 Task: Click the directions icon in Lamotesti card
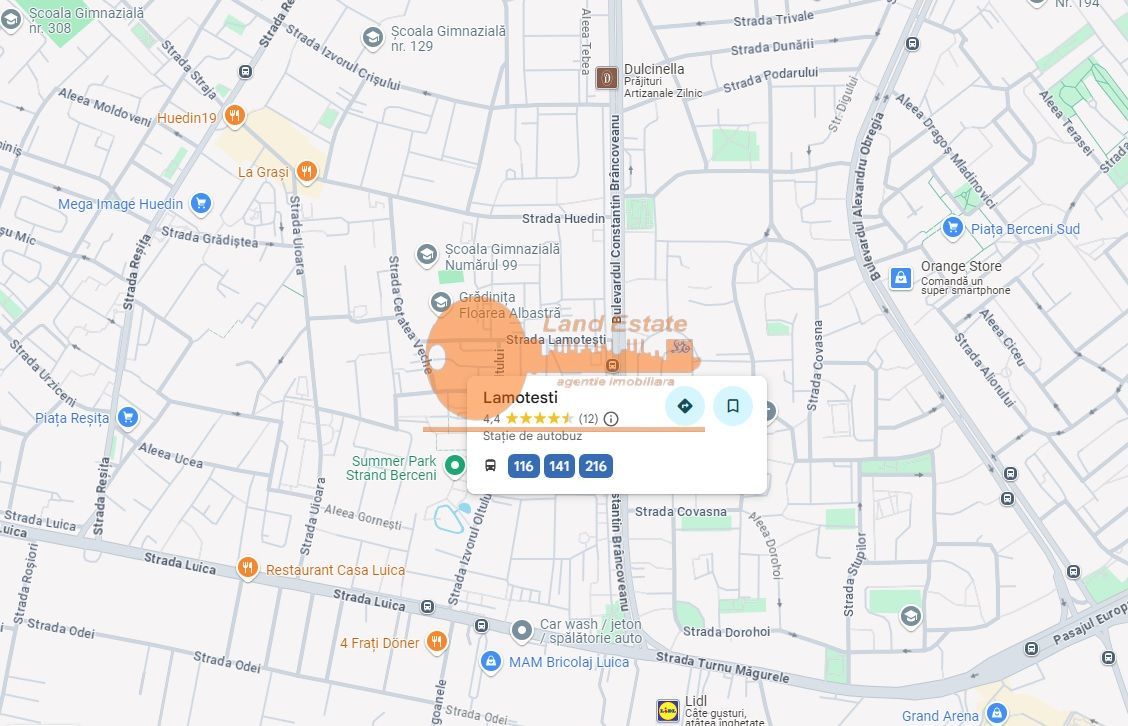coord(685,406)
